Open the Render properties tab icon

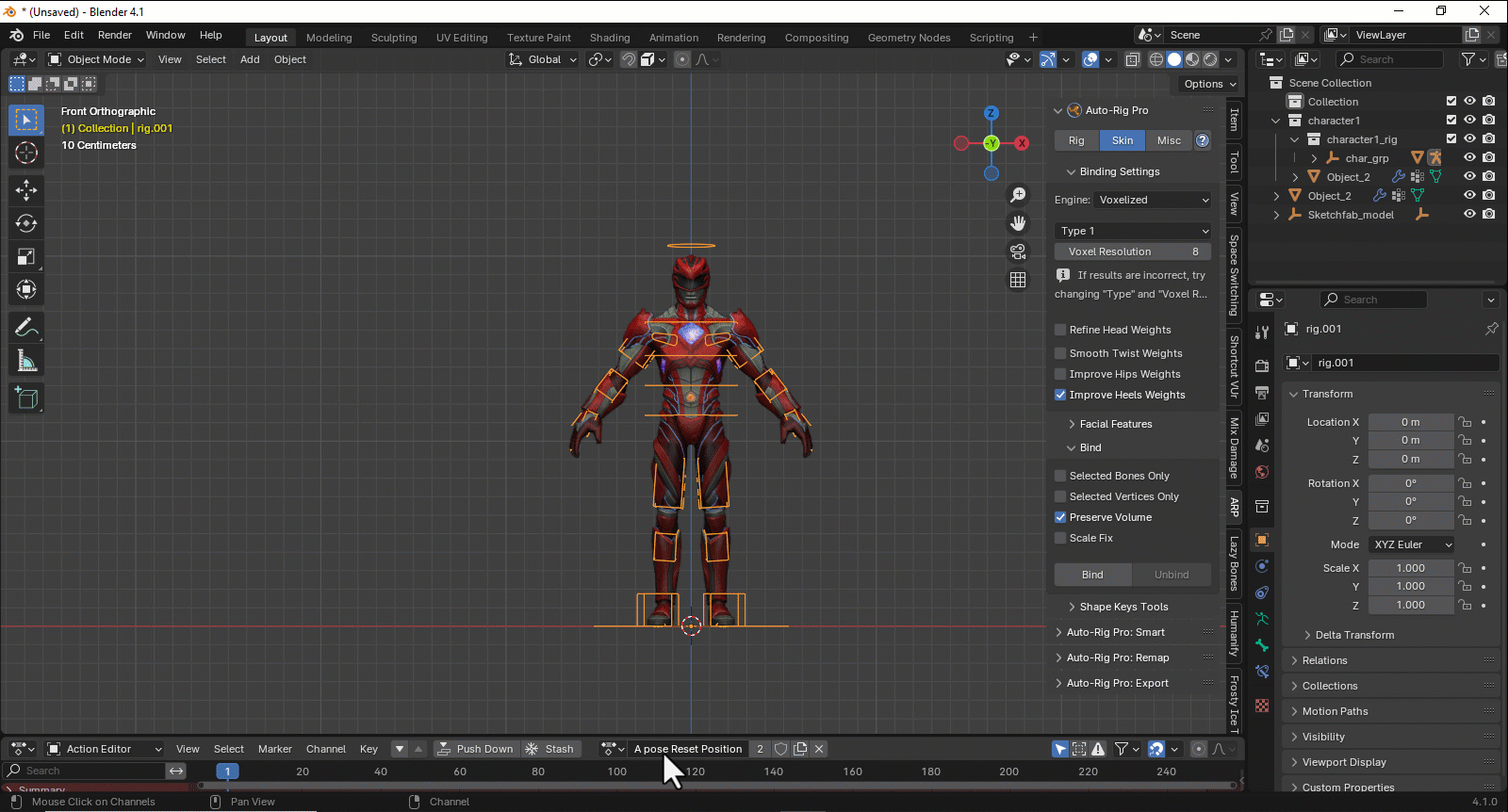click(1262, 365)
